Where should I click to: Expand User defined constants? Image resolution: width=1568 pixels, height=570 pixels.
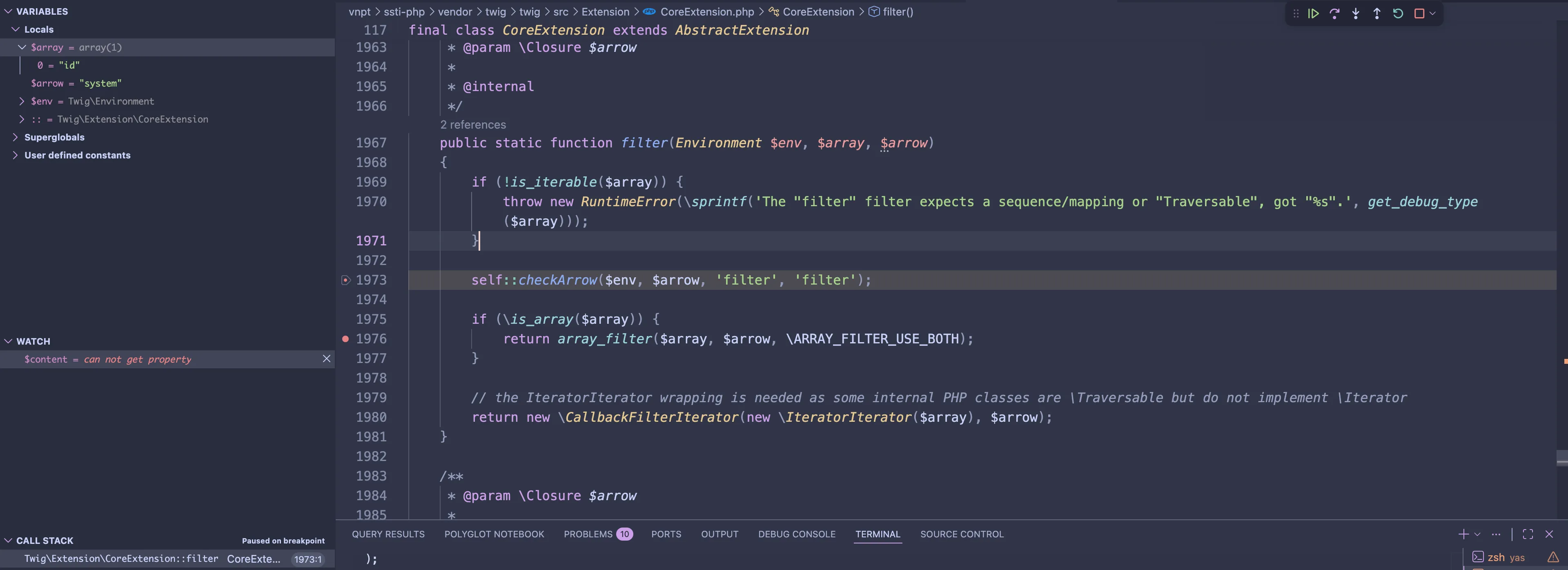pos(15,155)
